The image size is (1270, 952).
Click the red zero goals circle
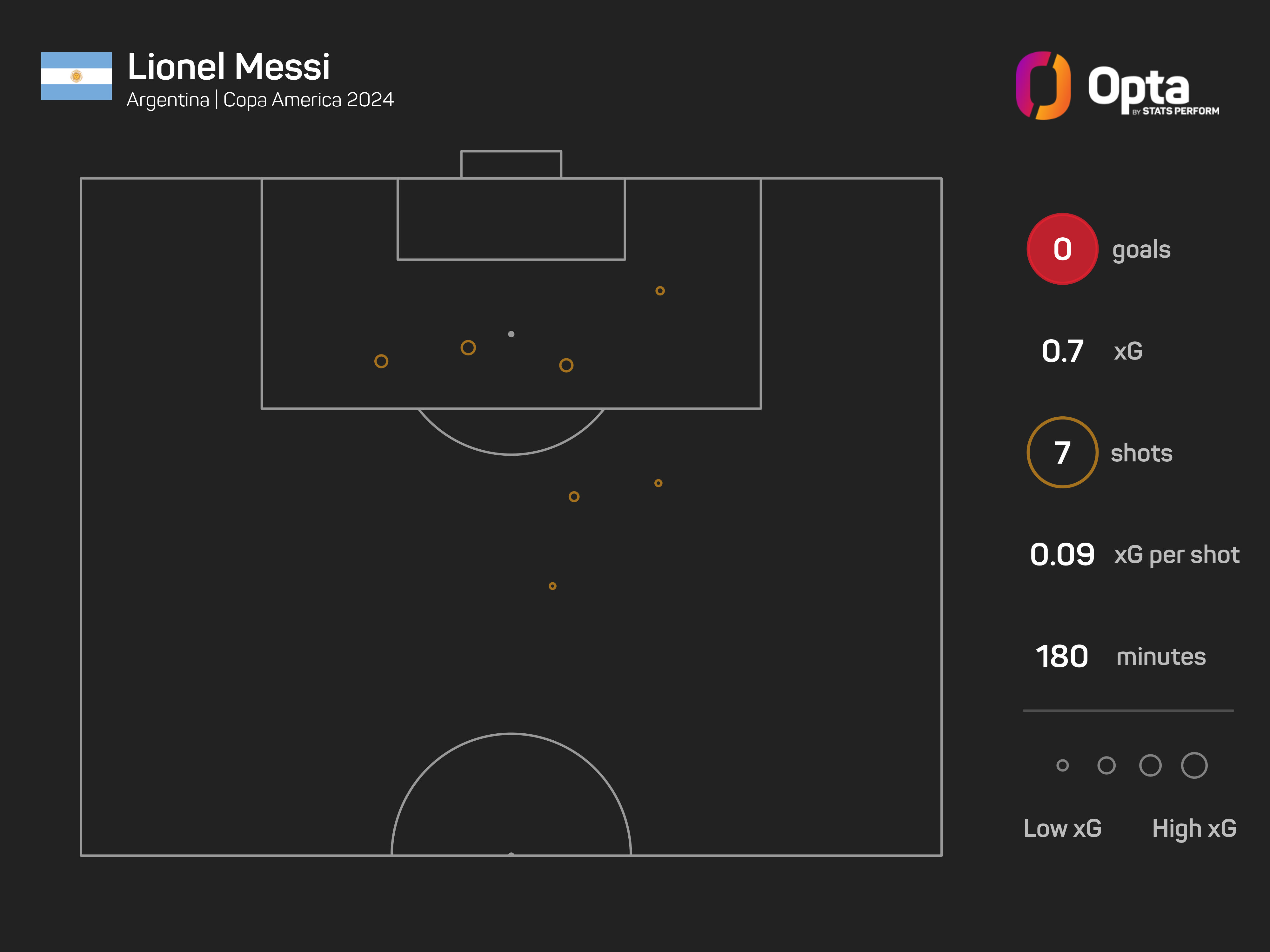tap(1062, 249)
